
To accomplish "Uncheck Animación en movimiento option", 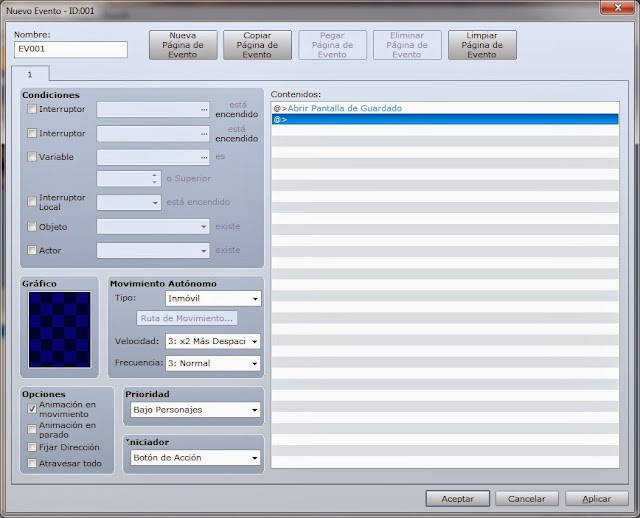I will (x=32, y=409).
